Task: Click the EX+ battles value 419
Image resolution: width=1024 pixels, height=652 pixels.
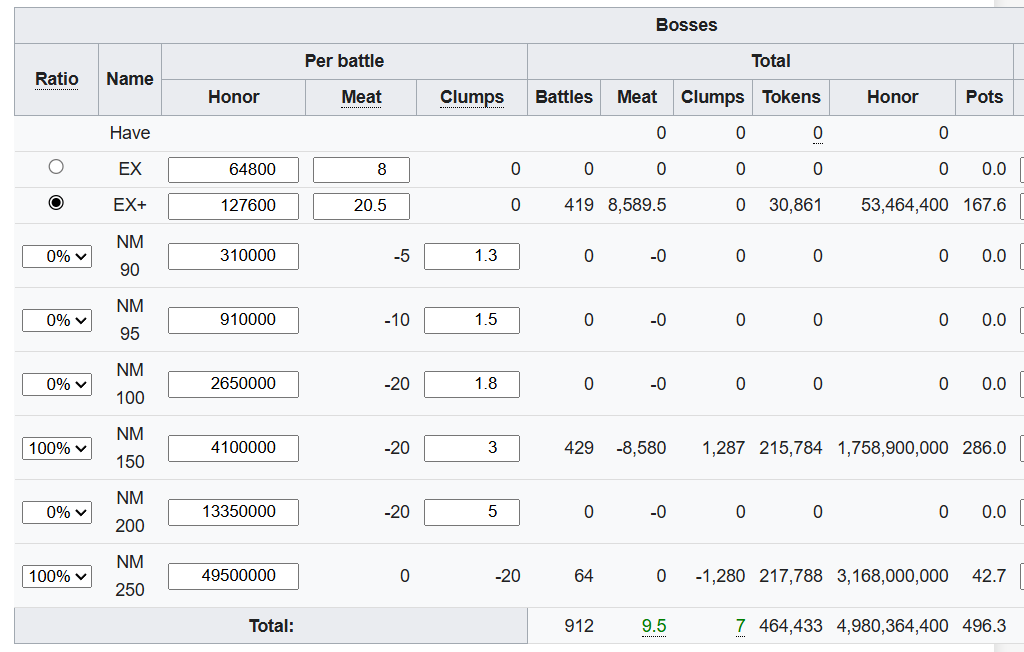Action: point(579,205)
